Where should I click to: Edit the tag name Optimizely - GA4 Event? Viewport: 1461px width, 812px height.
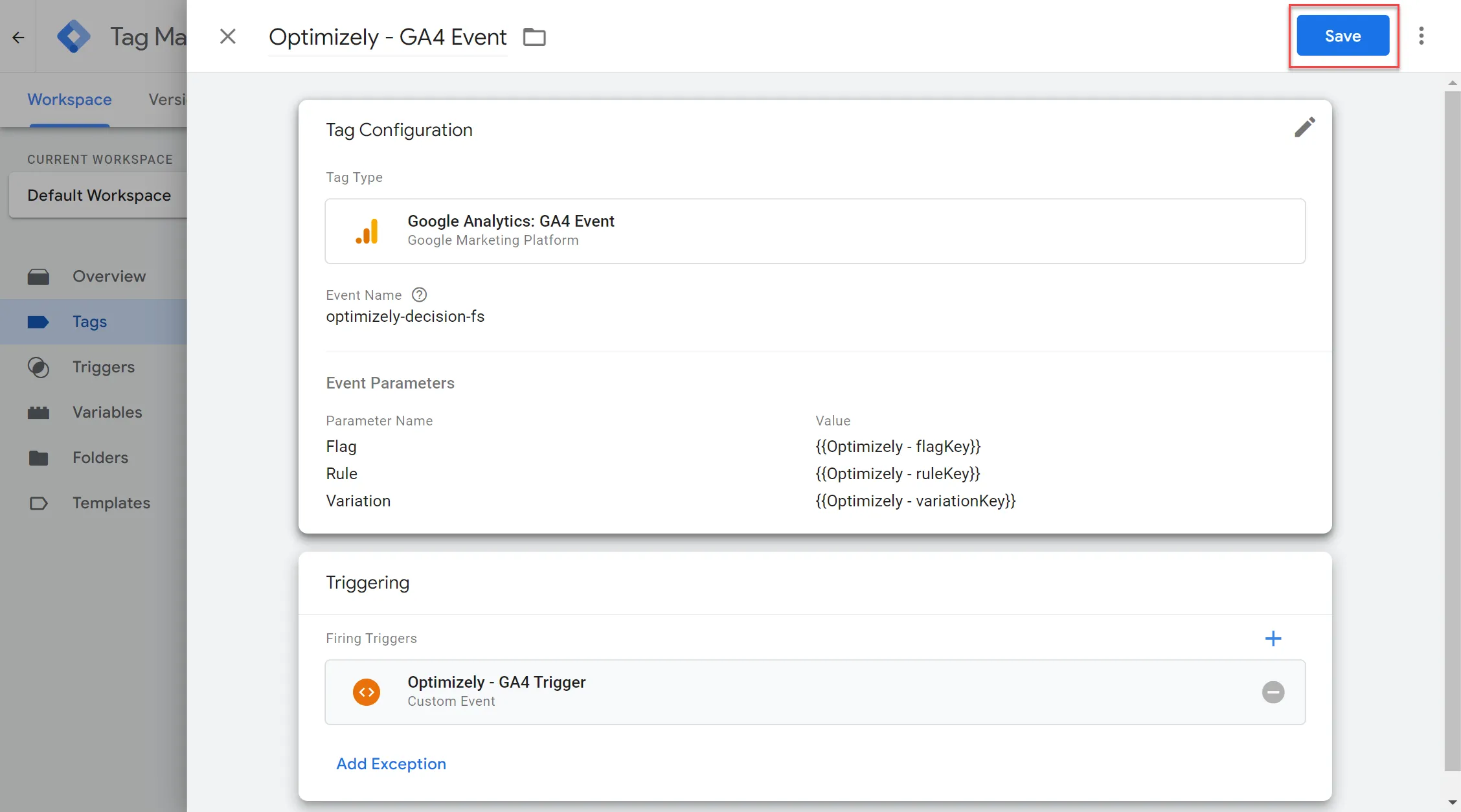tap(387, 37)
